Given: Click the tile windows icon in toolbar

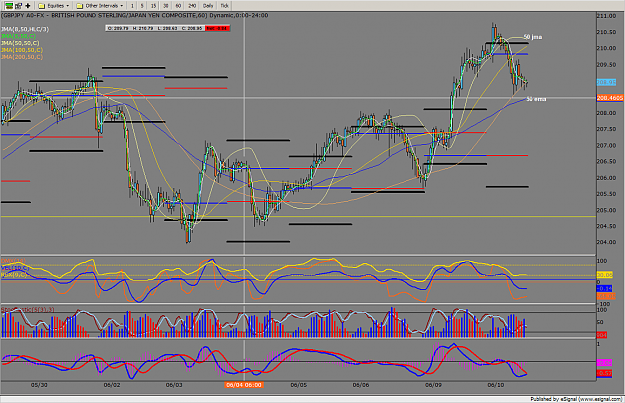Looking at the screenshot, I should 18,6.
